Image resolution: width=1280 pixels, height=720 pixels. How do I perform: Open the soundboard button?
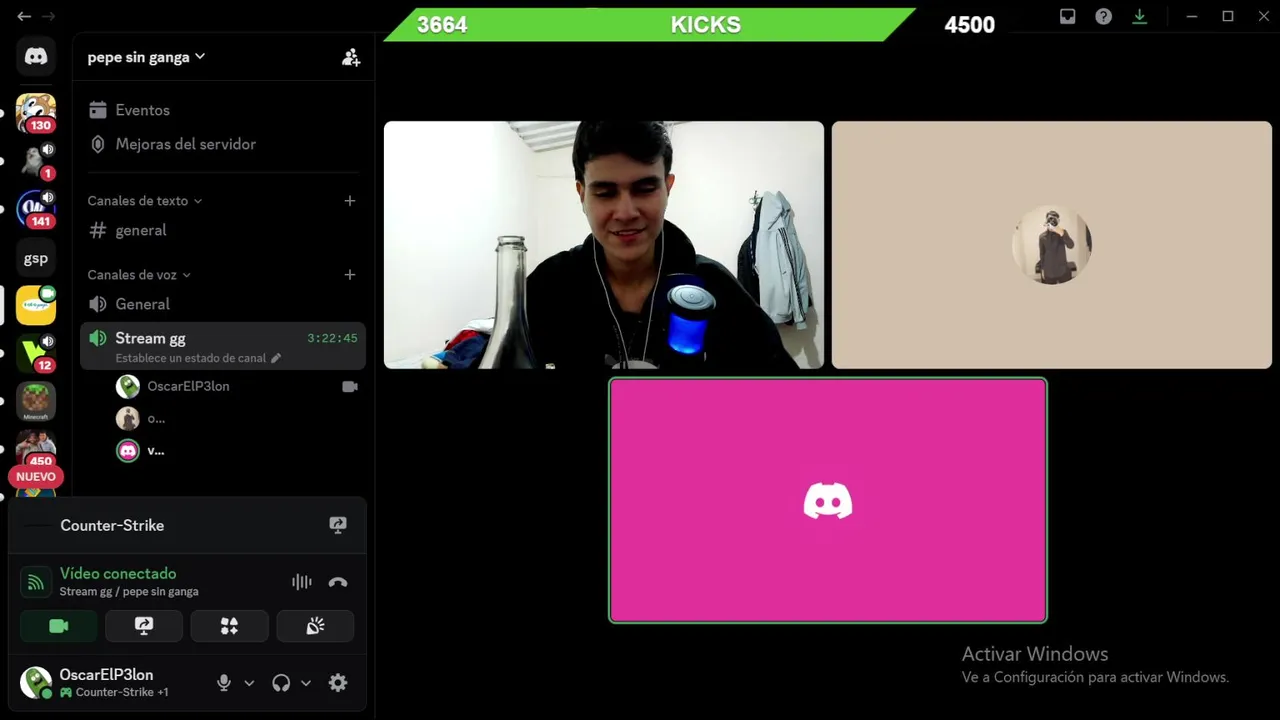[315, 626]
